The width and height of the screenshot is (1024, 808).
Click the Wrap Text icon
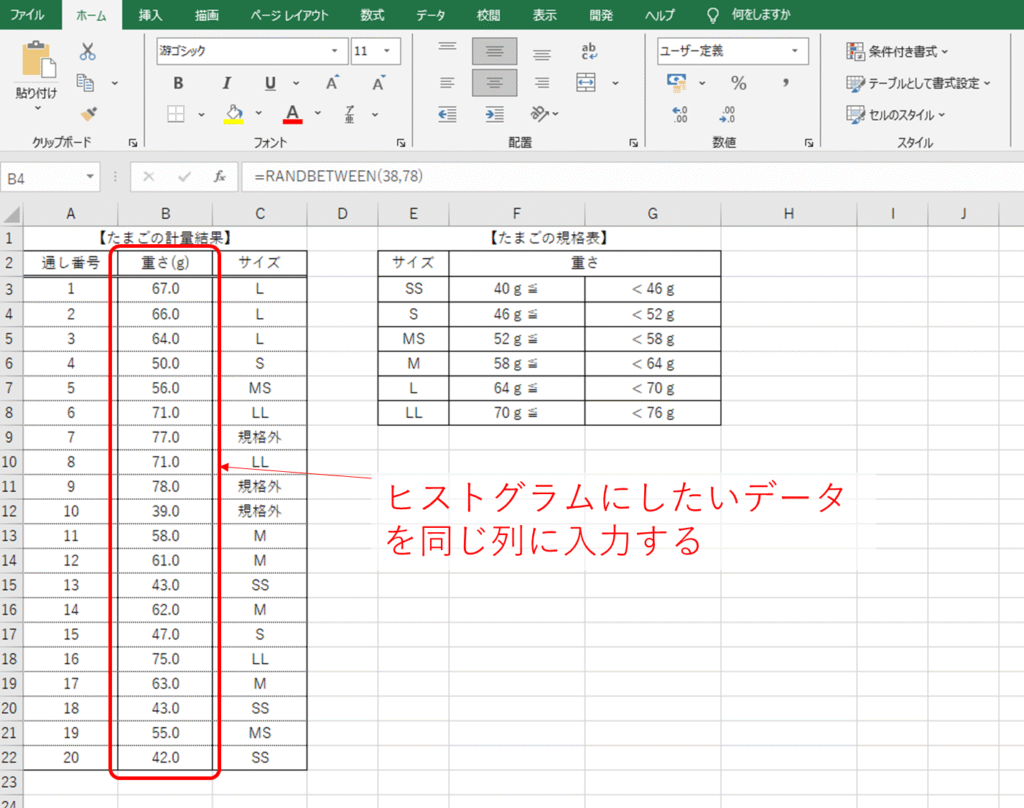point(589,52)
